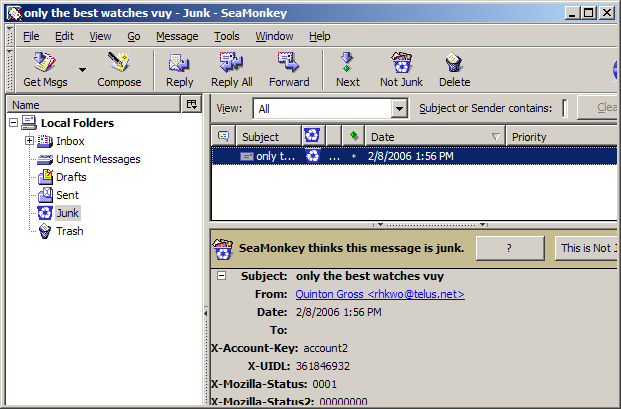The image size is (621, 409).
Task: Toggle junk status of selected message
Action: coord(312,156)
